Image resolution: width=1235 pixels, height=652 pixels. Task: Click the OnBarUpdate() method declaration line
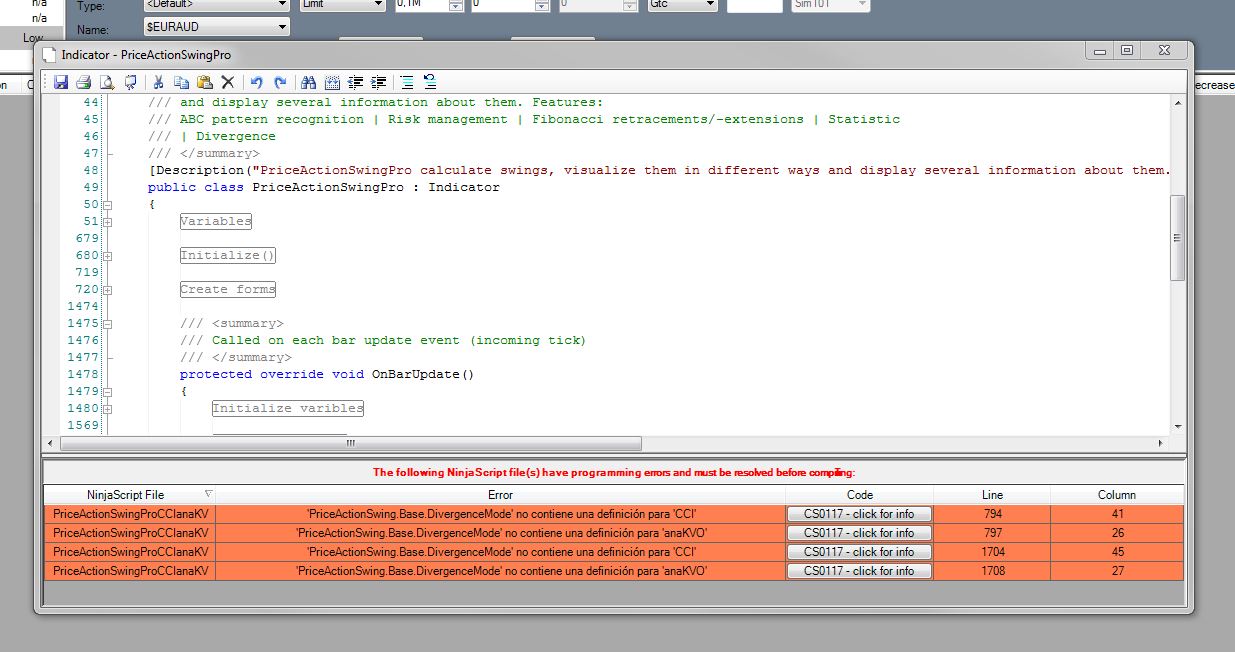tap(327, 375)
